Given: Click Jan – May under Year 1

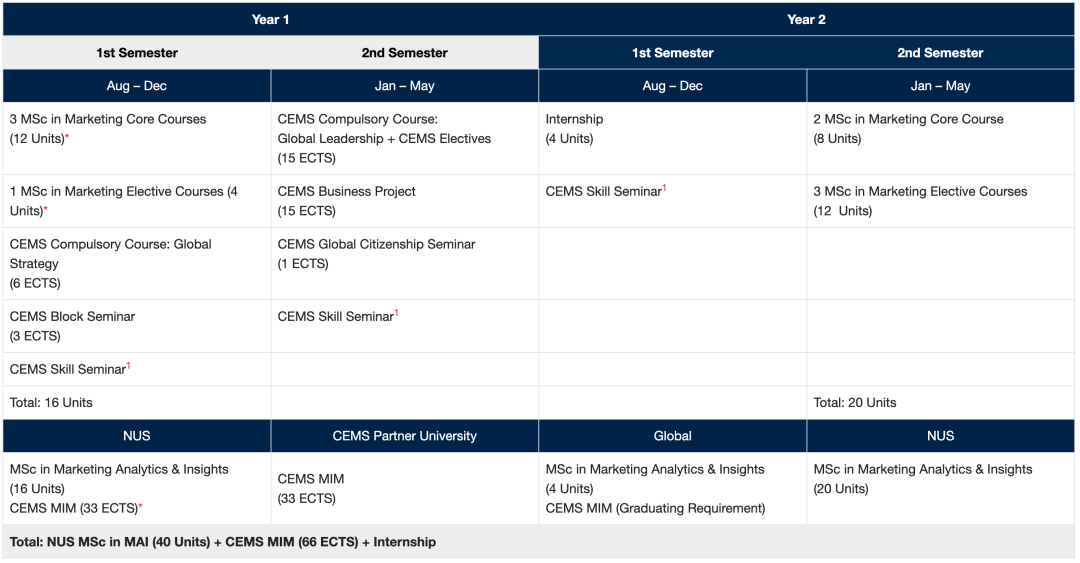Looking at the screenshot, I should pos(404,86).
